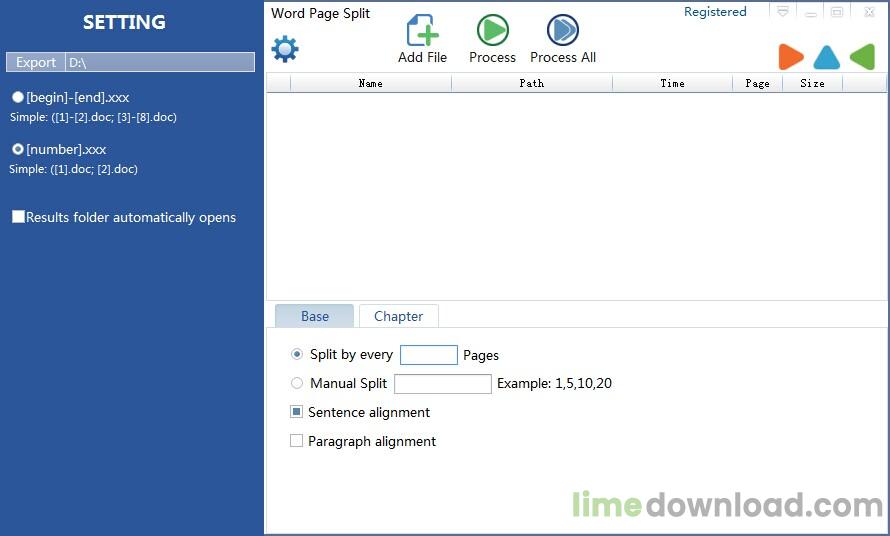
Task: Click 'Simple: ([1]-[2].doc; [3]-[8].doc)' text
Action: (93, 117)
